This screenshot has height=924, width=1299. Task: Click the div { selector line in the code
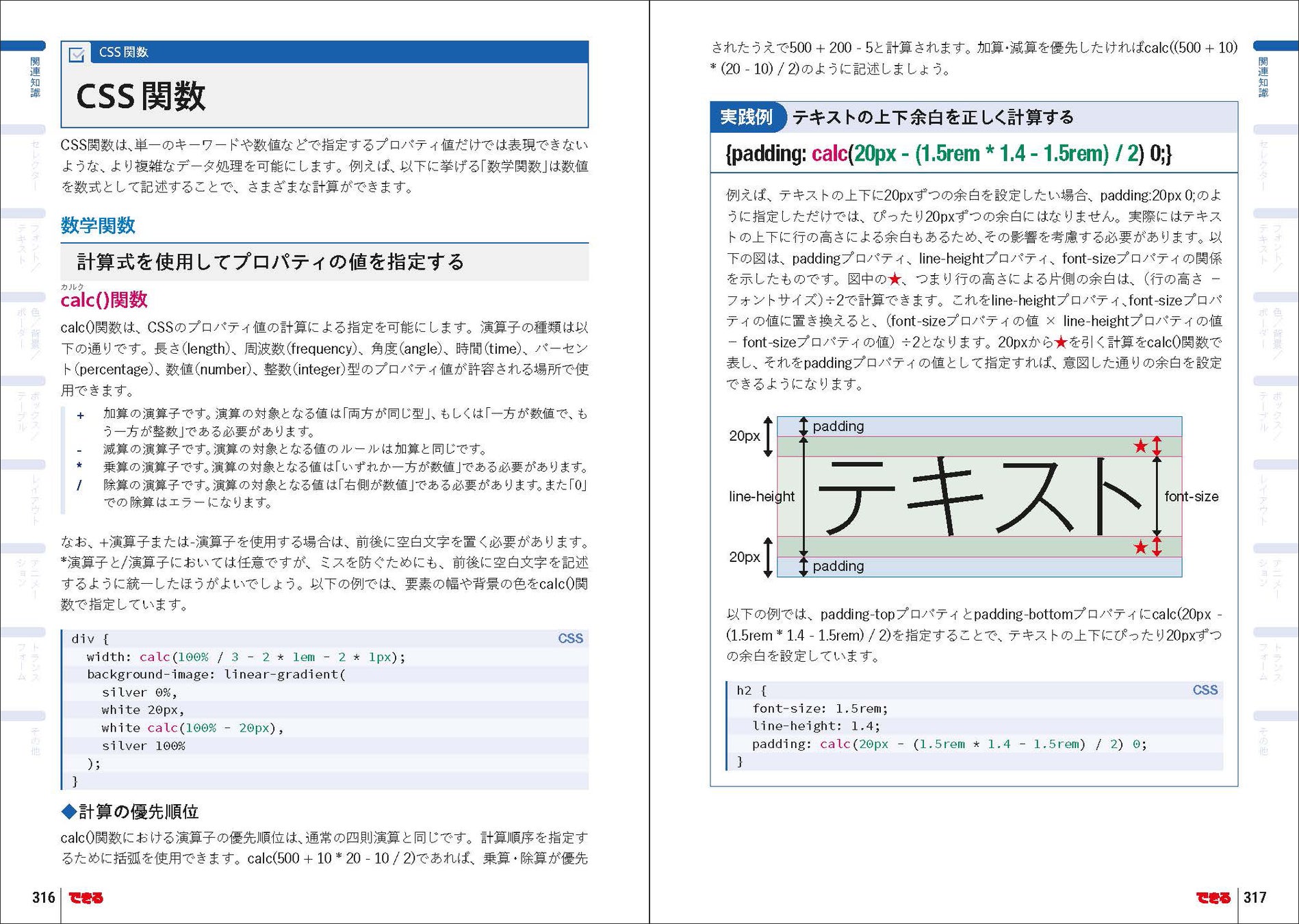(90, 639)
